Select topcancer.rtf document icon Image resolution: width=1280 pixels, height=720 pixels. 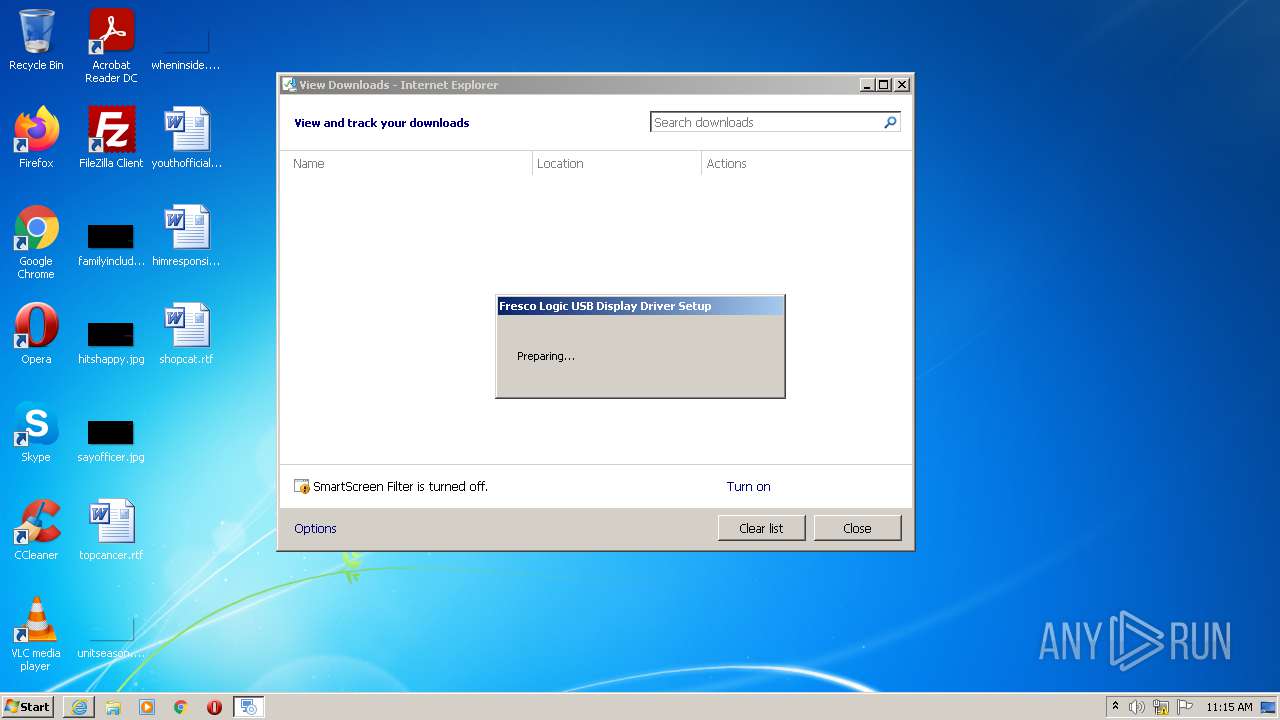coord(111,530)
